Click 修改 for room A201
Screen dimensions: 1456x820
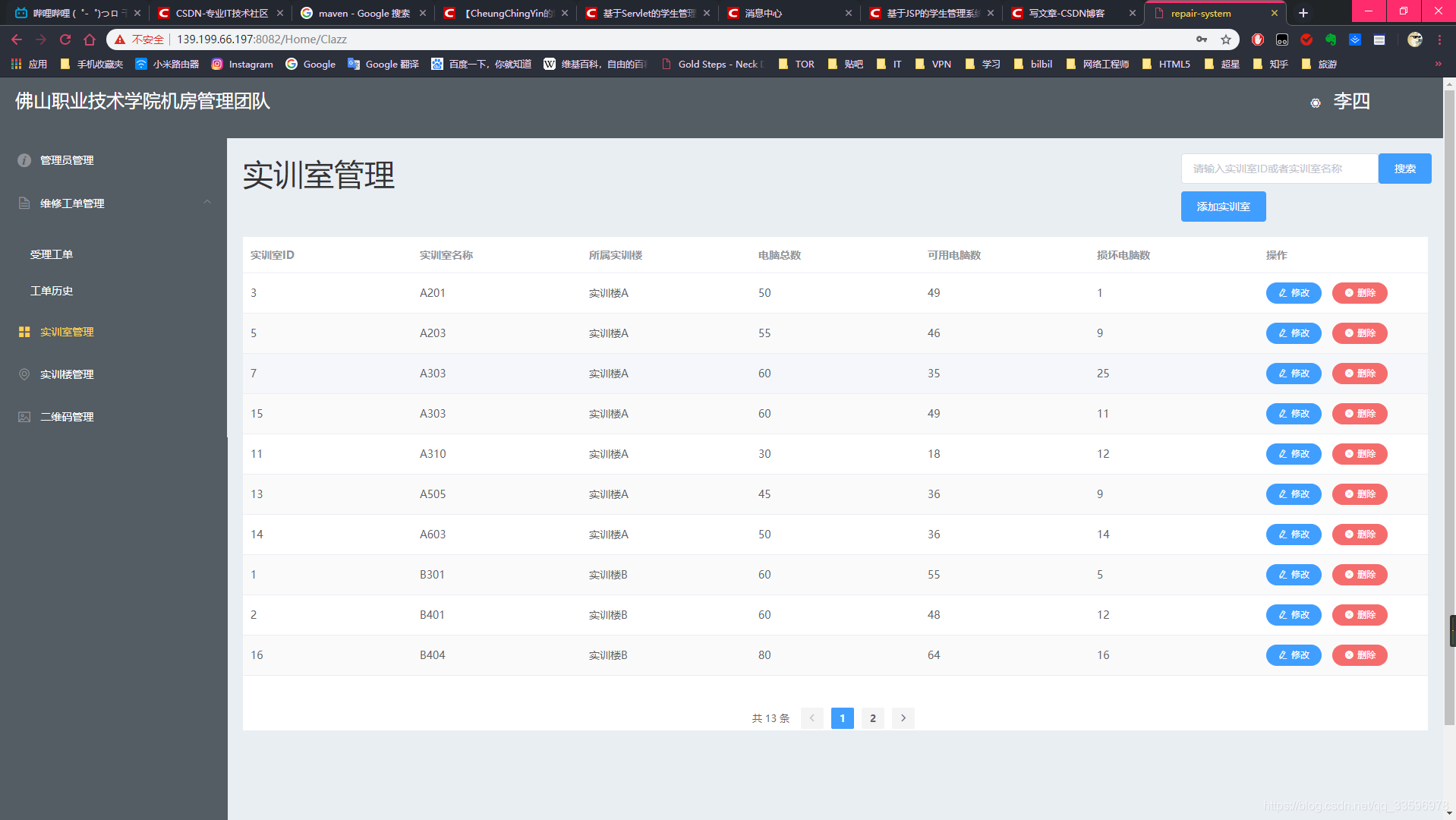point(1294,293)
